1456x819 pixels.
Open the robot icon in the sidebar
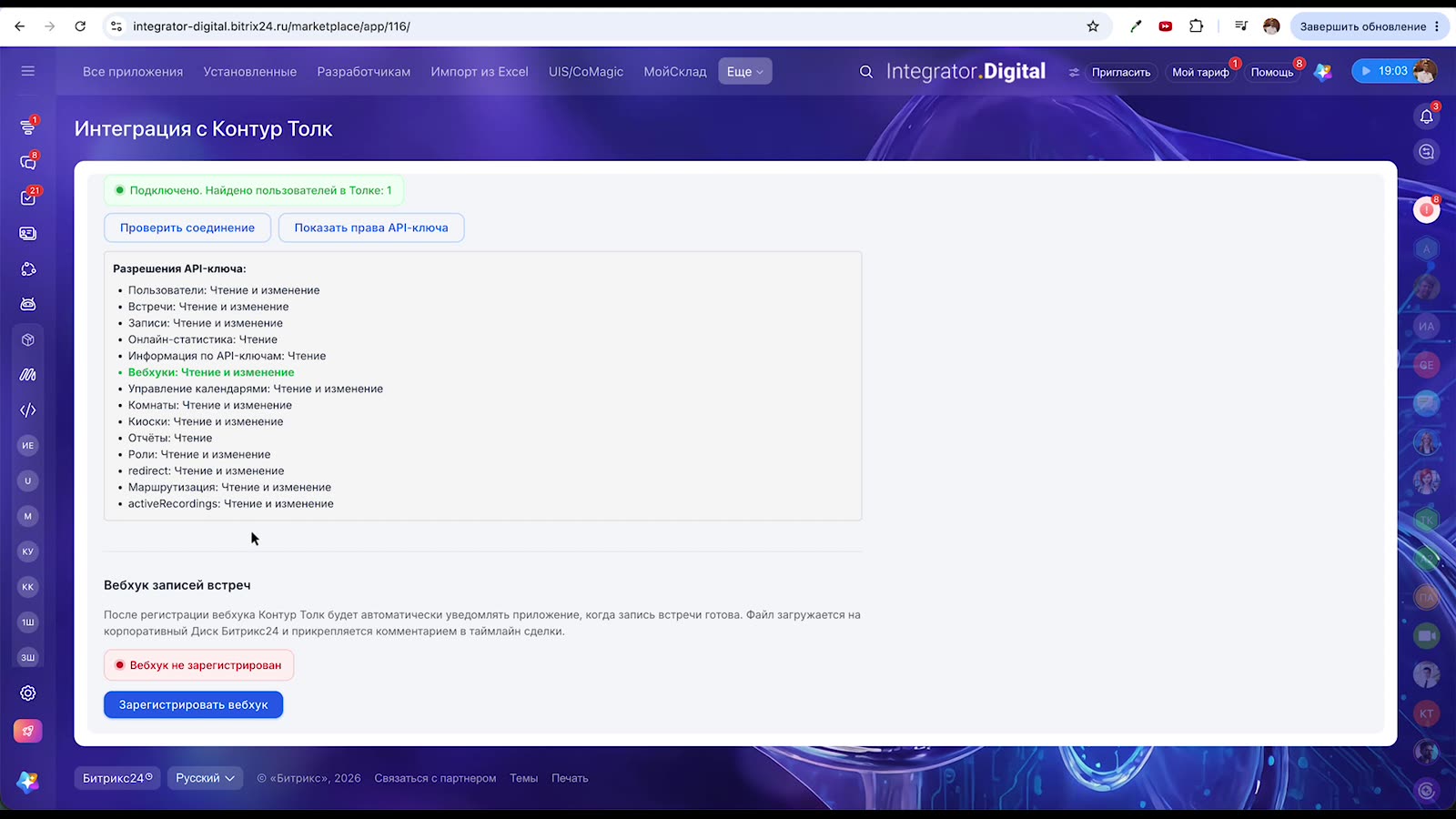(28, 304)
